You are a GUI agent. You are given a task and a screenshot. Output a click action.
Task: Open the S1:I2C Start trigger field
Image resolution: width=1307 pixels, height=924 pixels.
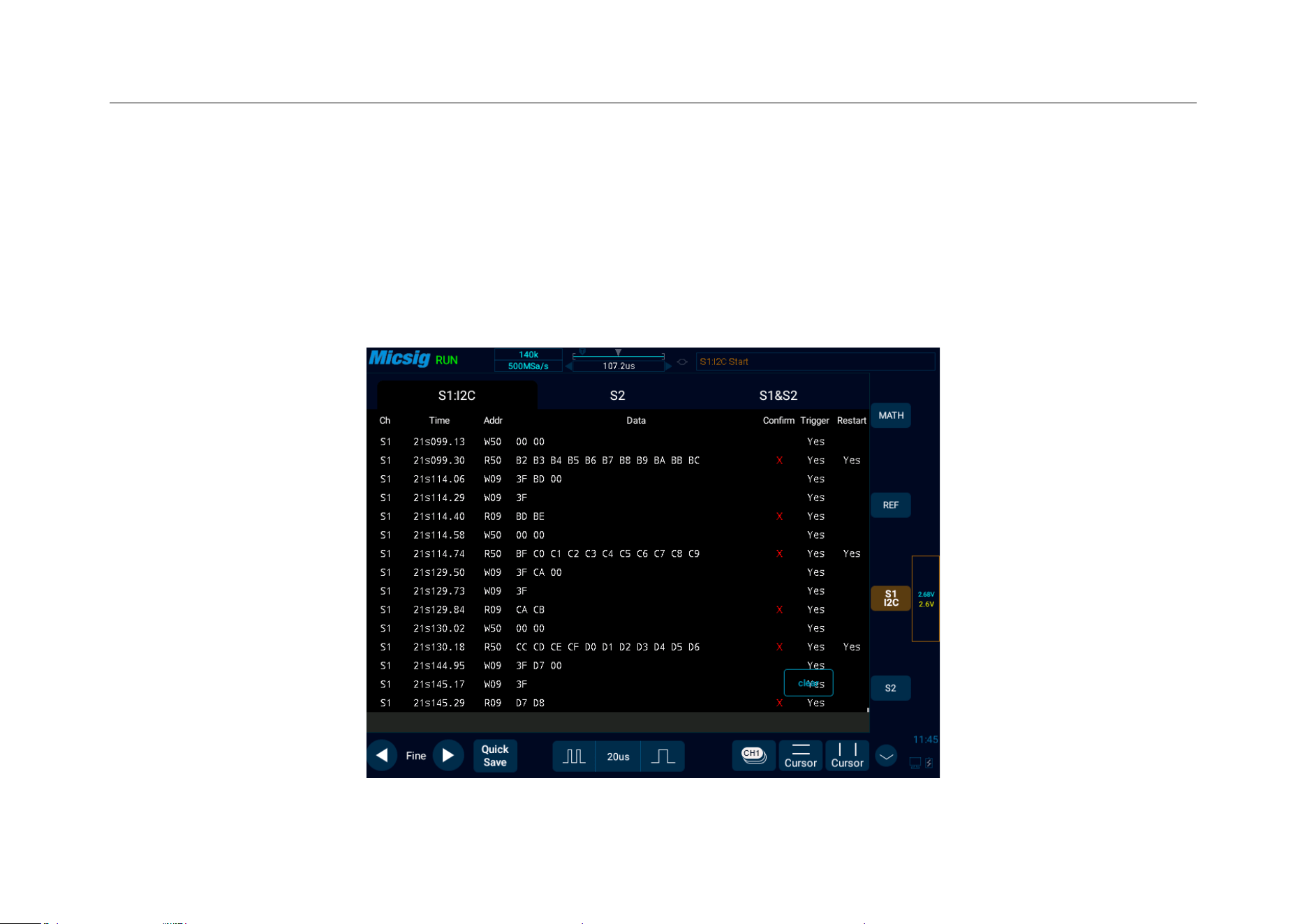pyautogui.click(x=815, y=362)
